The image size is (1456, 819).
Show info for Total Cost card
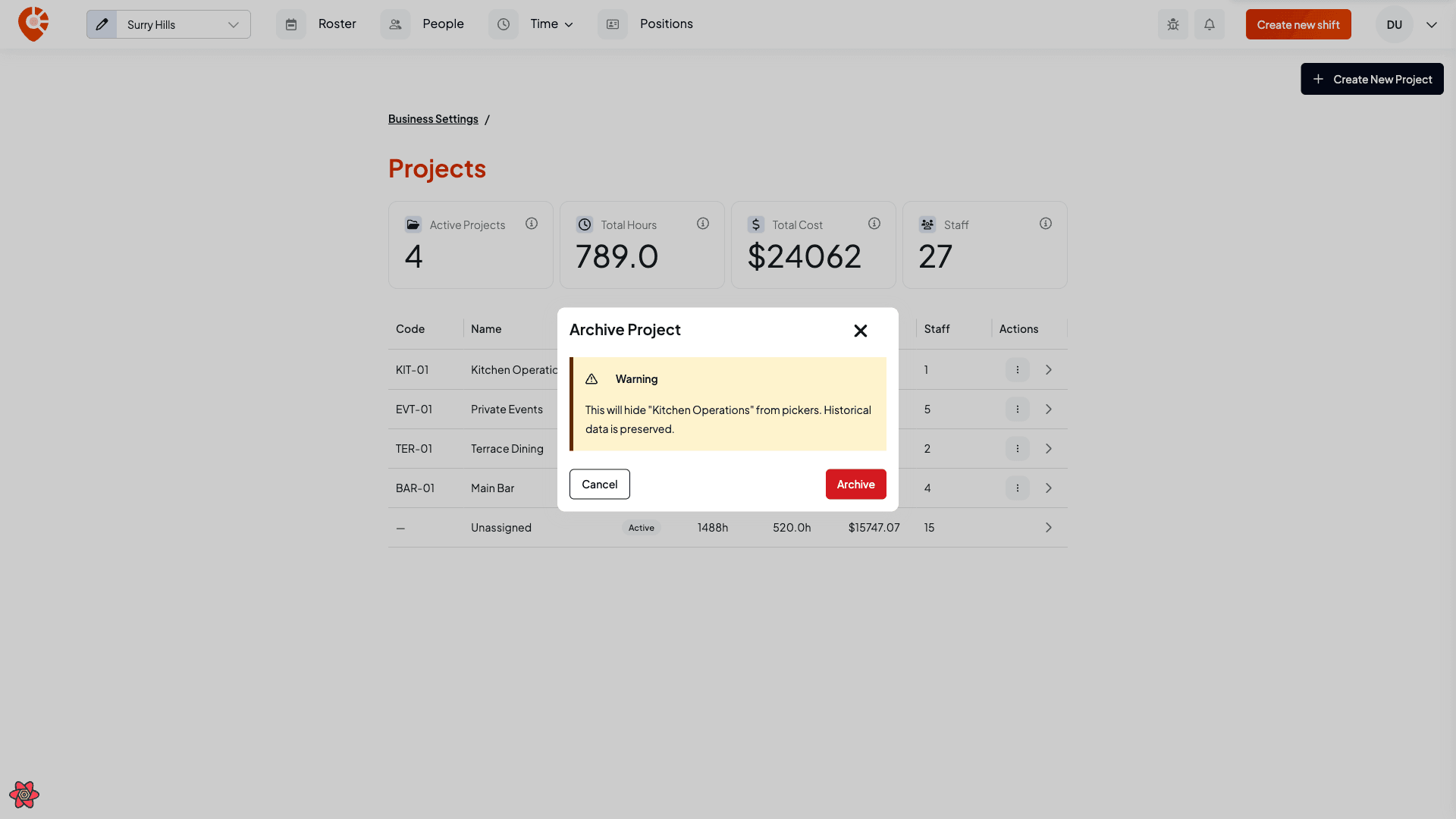874,224
